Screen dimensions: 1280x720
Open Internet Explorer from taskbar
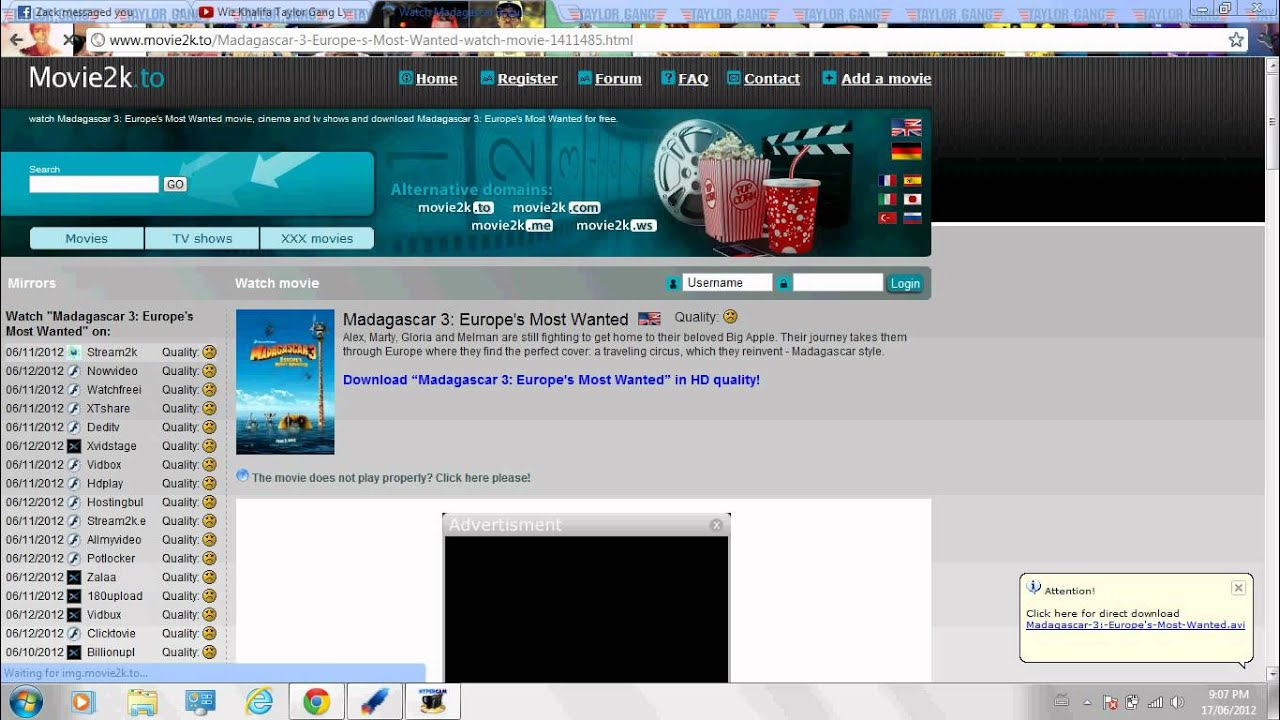259,702
